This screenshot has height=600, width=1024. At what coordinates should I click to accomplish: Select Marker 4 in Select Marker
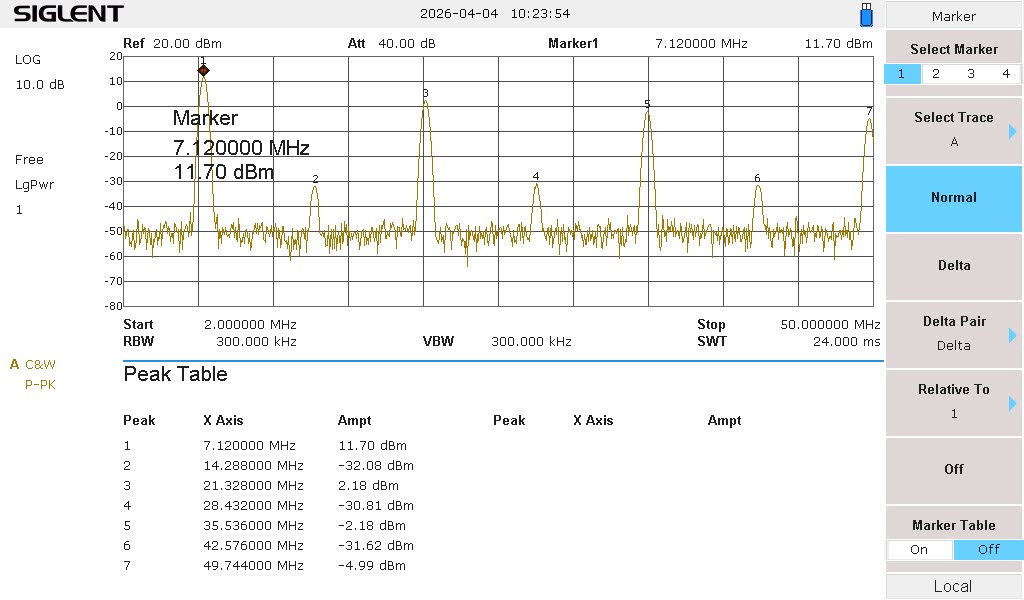[1006, 74]
